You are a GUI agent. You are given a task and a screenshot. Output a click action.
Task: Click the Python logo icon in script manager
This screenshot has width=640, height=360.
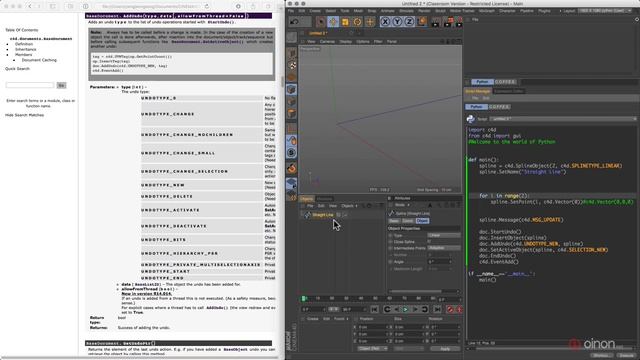[x=471, y=119]
